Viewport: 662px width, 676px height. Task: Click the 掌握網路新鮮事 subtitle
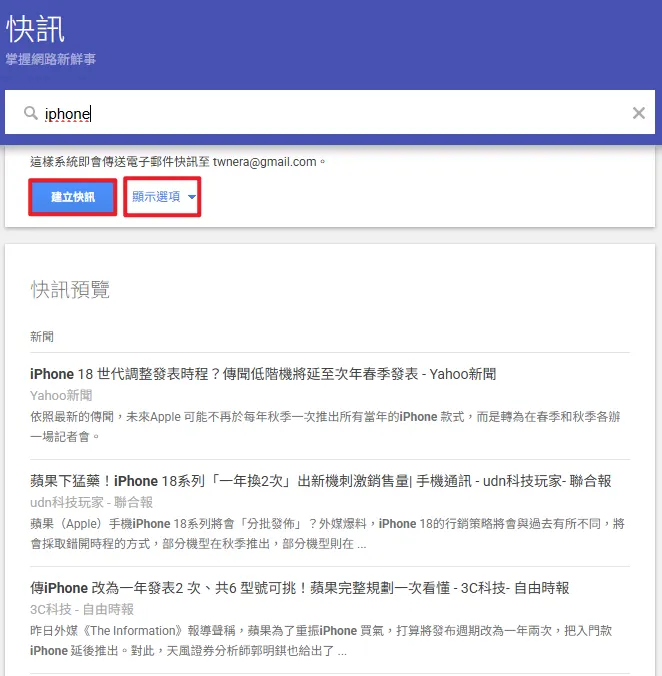click(51, 59)
